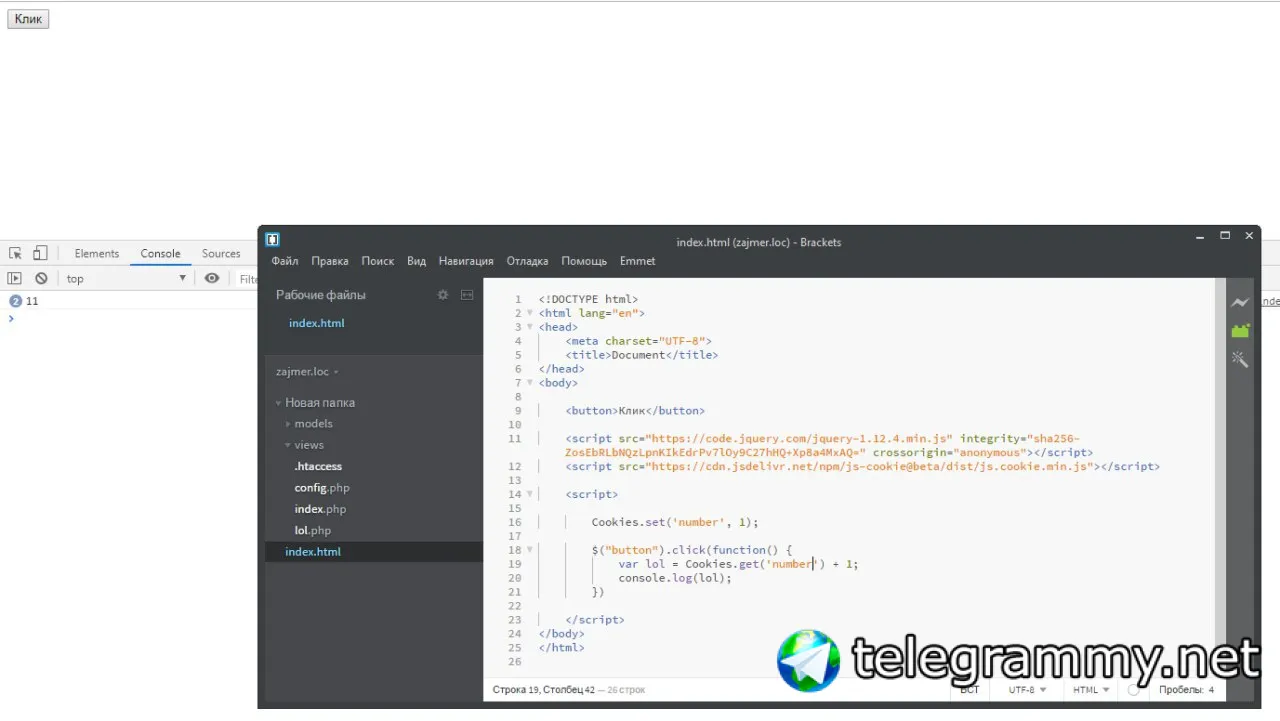Viewport: 1280px width, 721px height.
Task: Fold the head block at line 3
Action: click(530, 327)
